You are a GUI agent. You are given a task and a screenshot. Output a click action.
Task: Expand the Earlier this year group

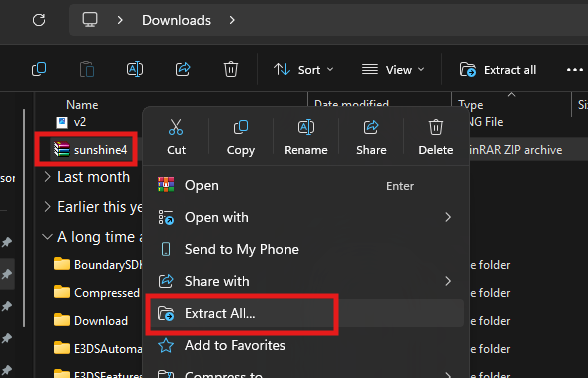47,207
